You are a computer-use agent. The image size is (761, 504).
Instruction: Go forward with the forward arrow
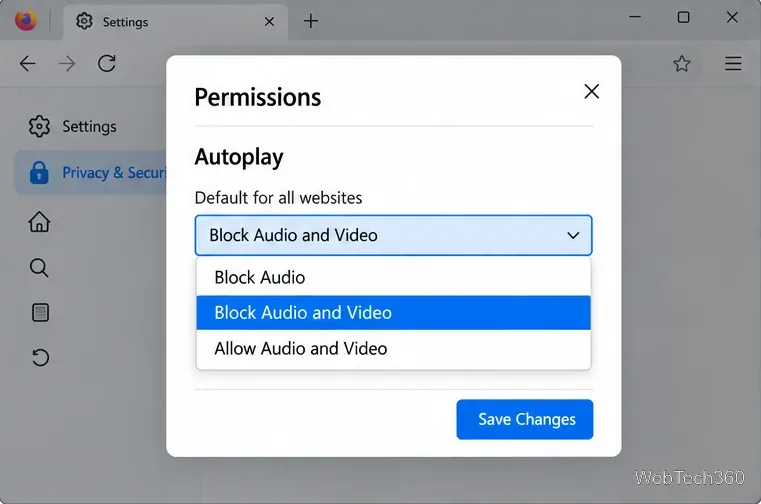[x=67, y=64]
